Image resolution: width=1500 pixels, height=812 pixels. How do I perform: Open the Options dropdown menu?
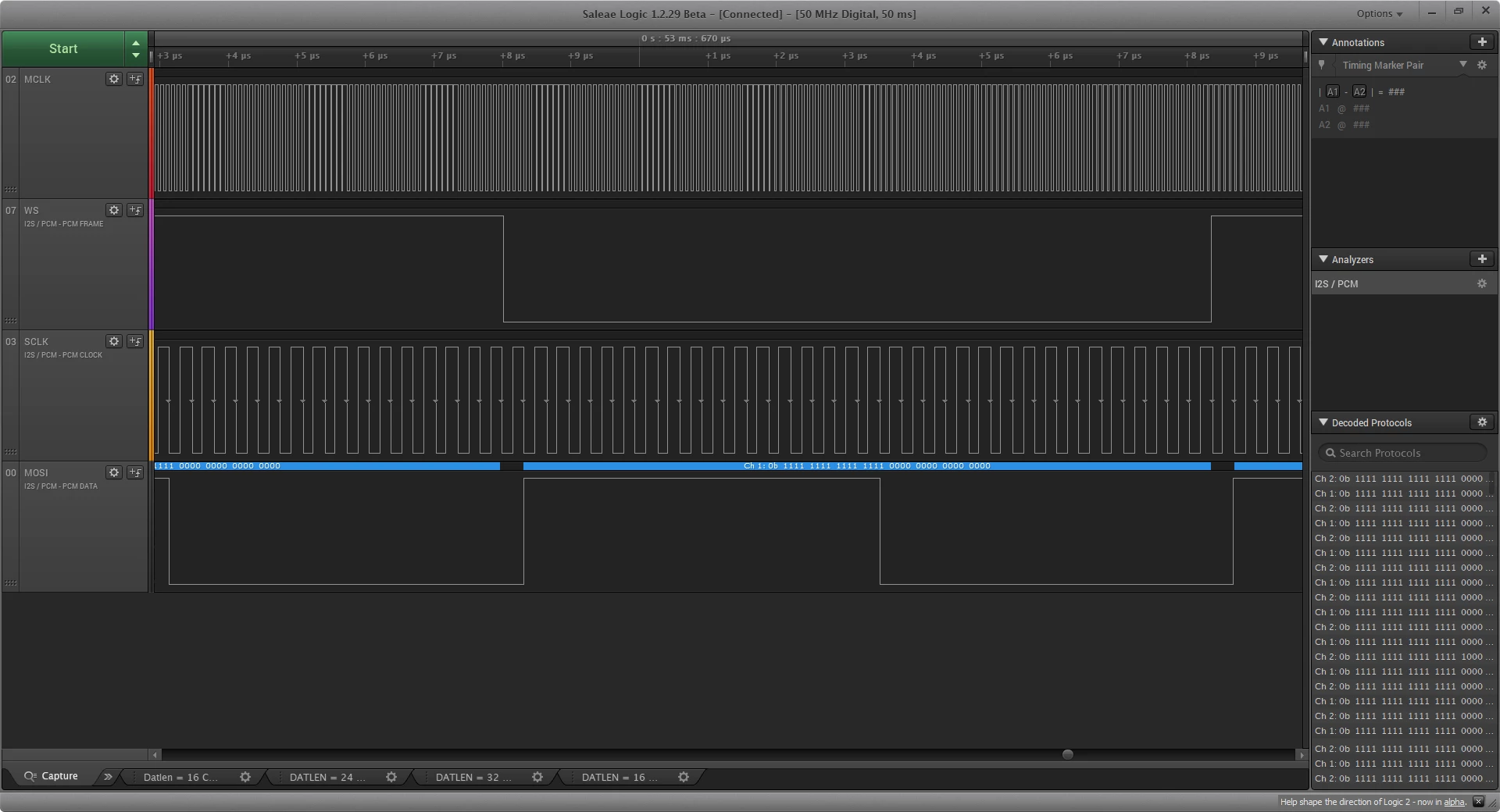point(1379,13)
